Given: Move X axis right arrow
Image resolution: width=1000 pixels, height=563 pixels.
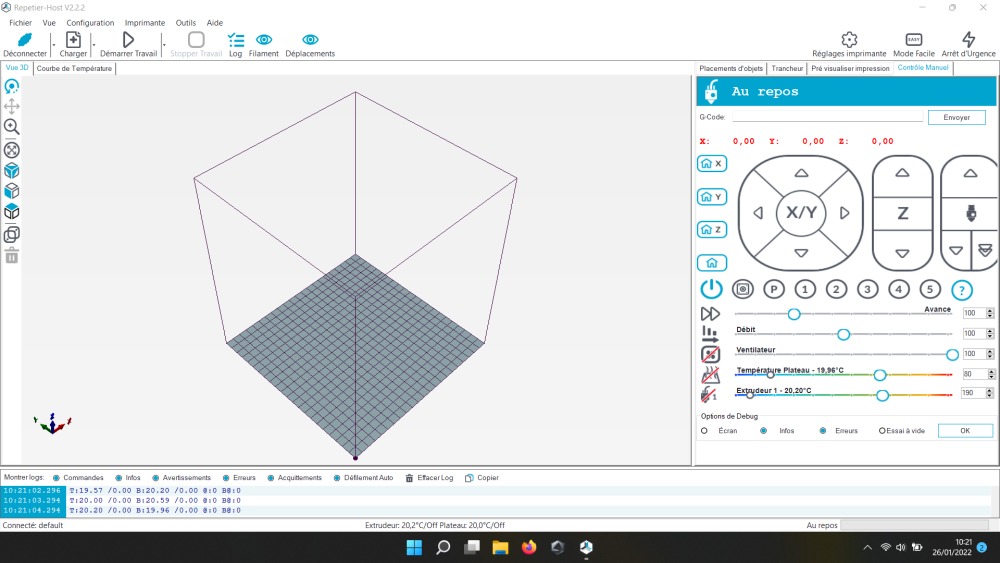Looking at the screenshot, I should click(x=844, y=213).
